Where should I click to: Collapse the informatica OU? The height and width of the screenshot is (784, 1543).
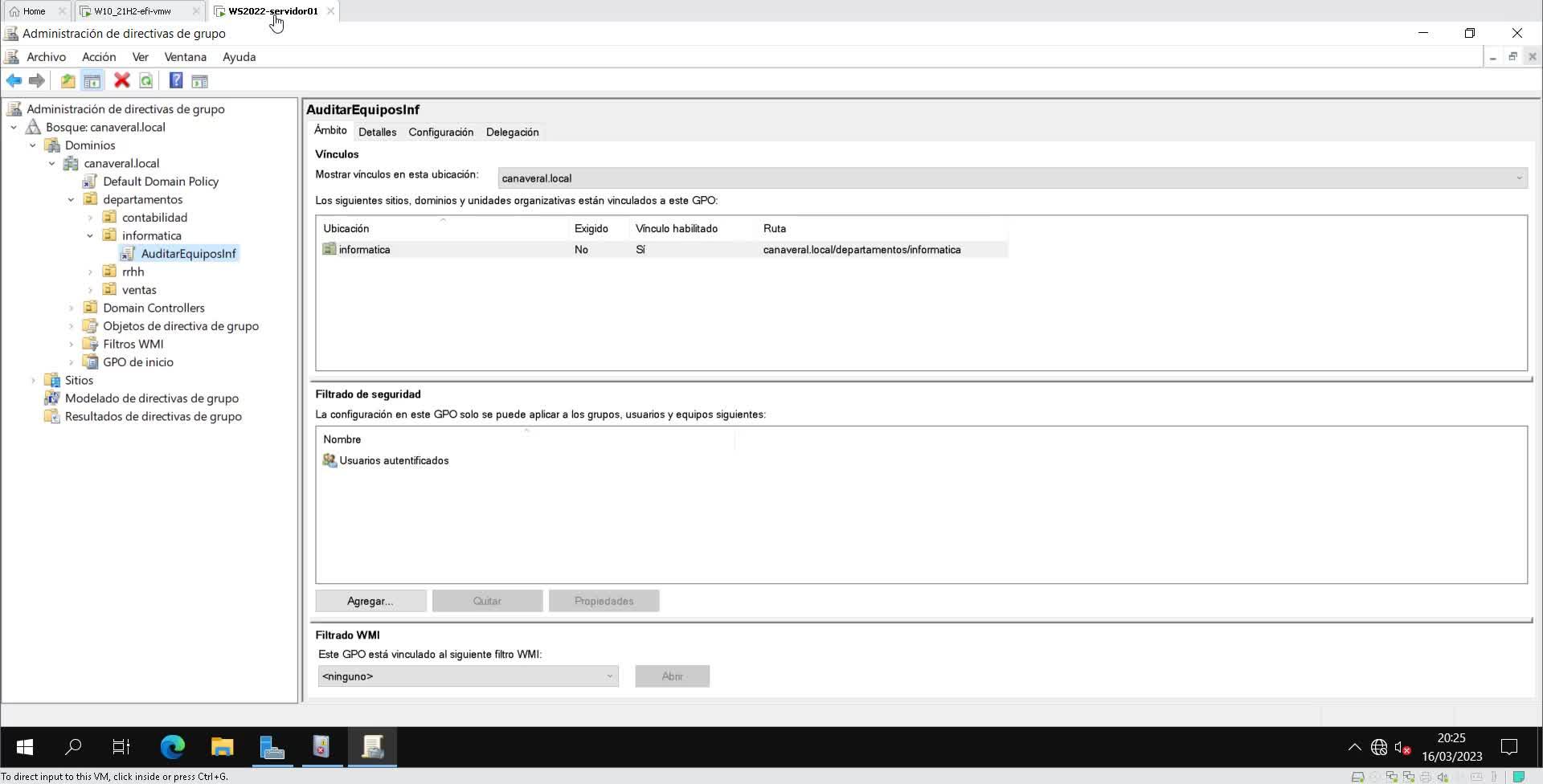point(90,236)
